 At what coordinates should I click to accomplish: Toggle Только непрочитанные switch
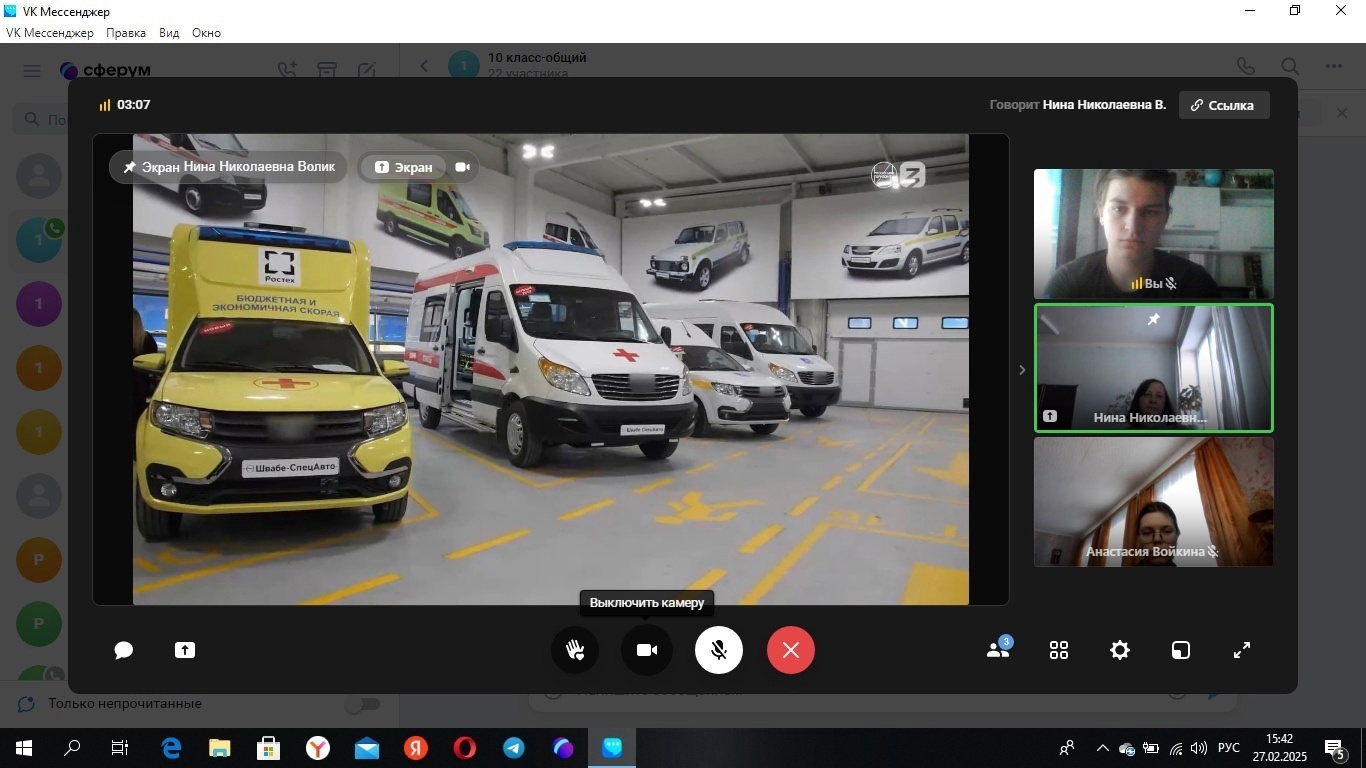[x=362, y=704]
